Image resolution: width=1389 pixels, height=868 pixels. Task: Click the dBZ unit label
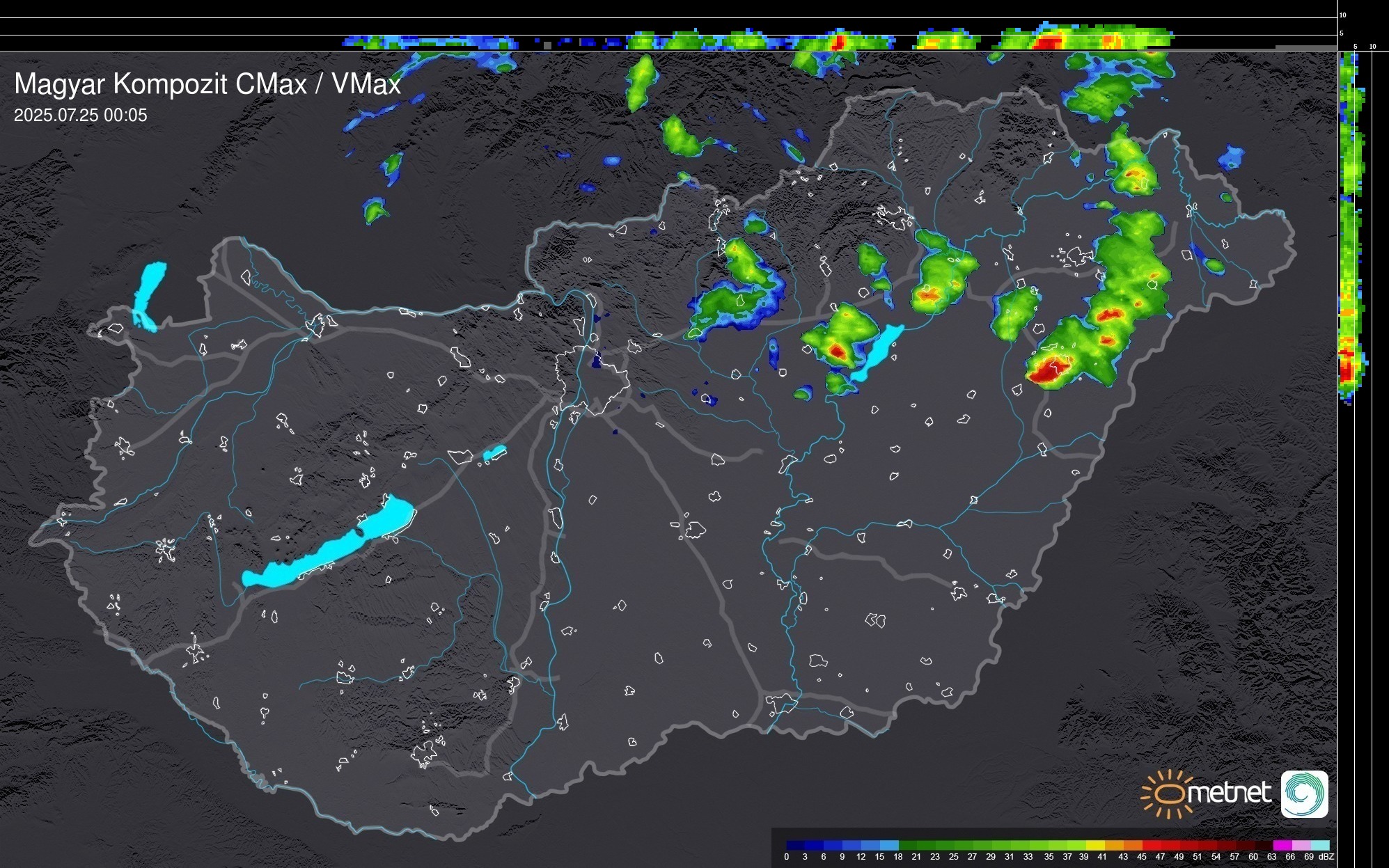(1326, 857)
